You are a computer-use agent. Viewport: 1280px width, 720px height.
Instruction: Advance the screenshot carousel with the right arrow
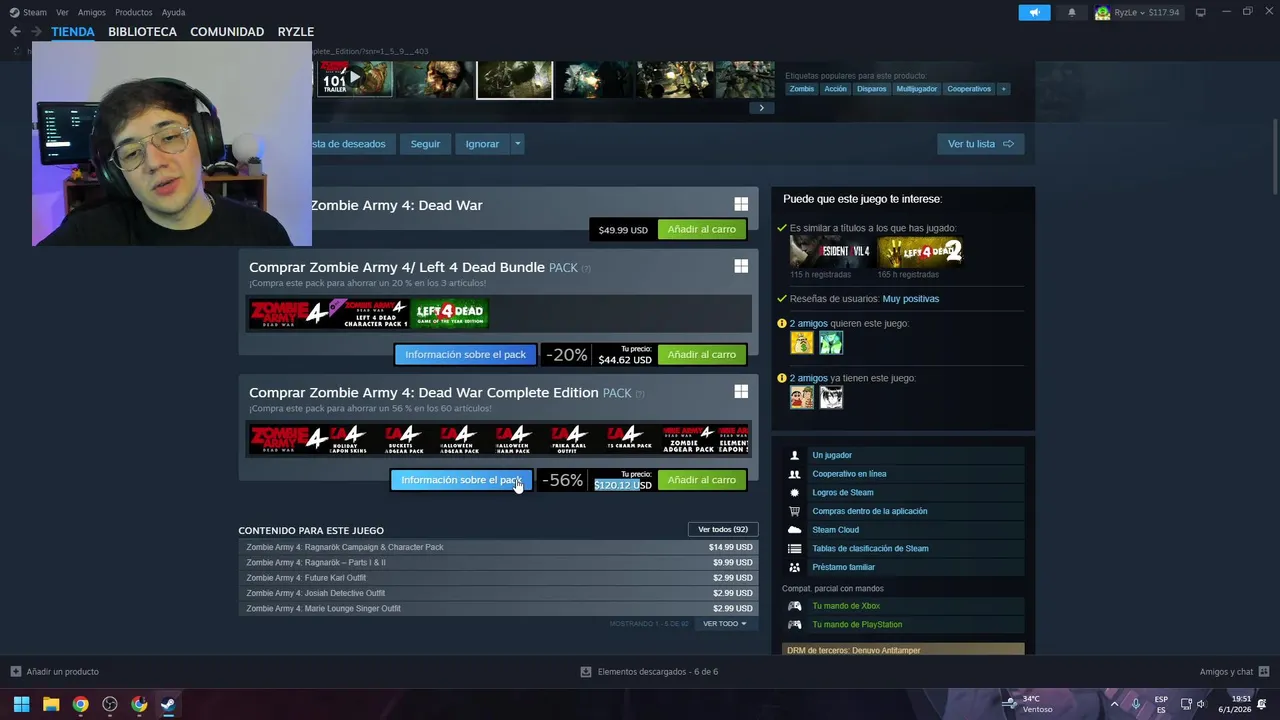761,108
